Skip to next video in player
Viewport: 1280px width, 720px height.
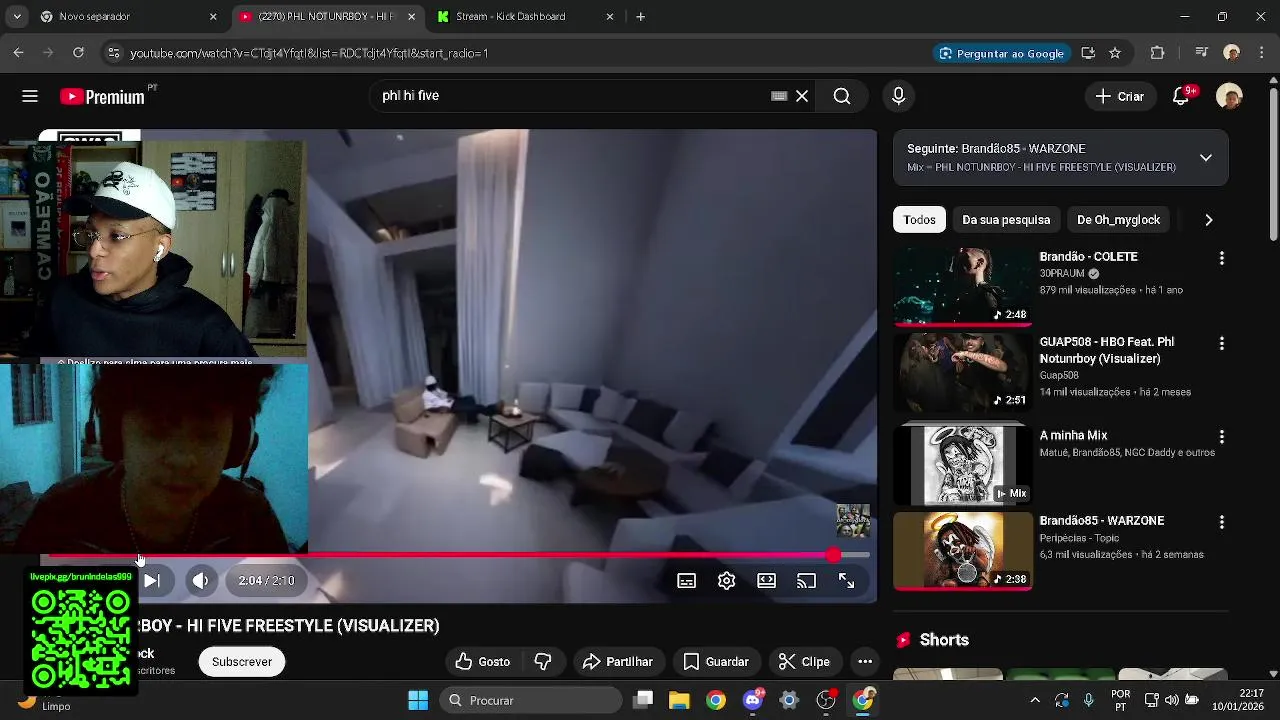tap(151, 580)
